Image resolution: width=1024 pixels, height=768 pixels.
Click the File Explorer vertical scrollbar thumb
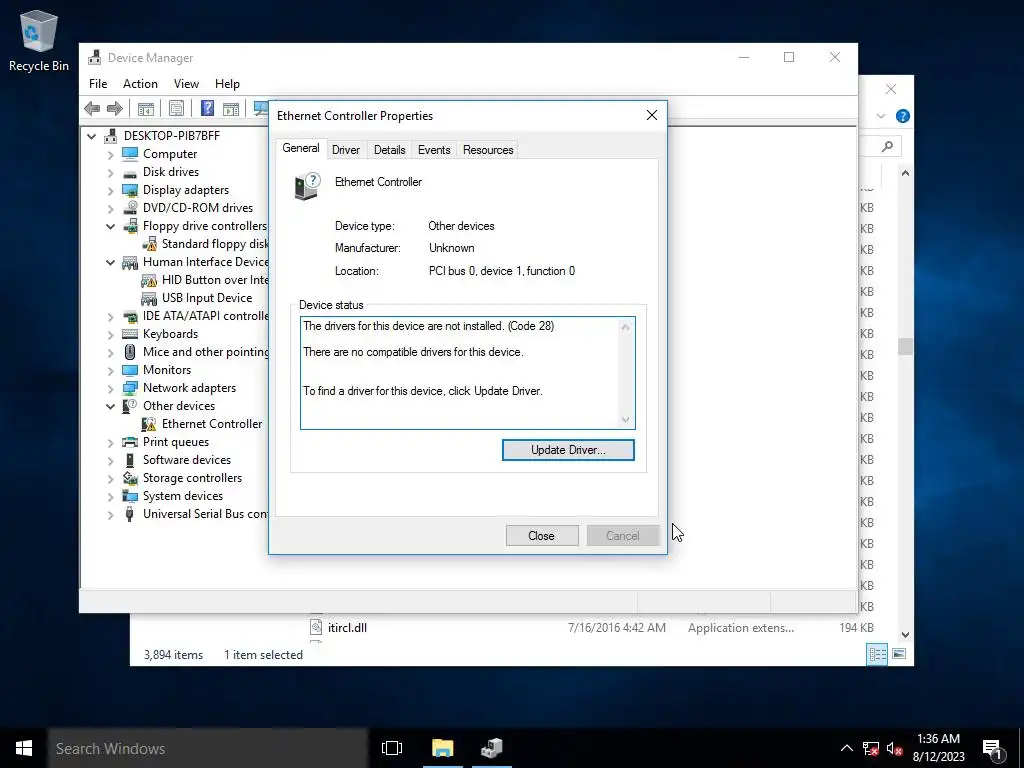click(x=905, y=346)
